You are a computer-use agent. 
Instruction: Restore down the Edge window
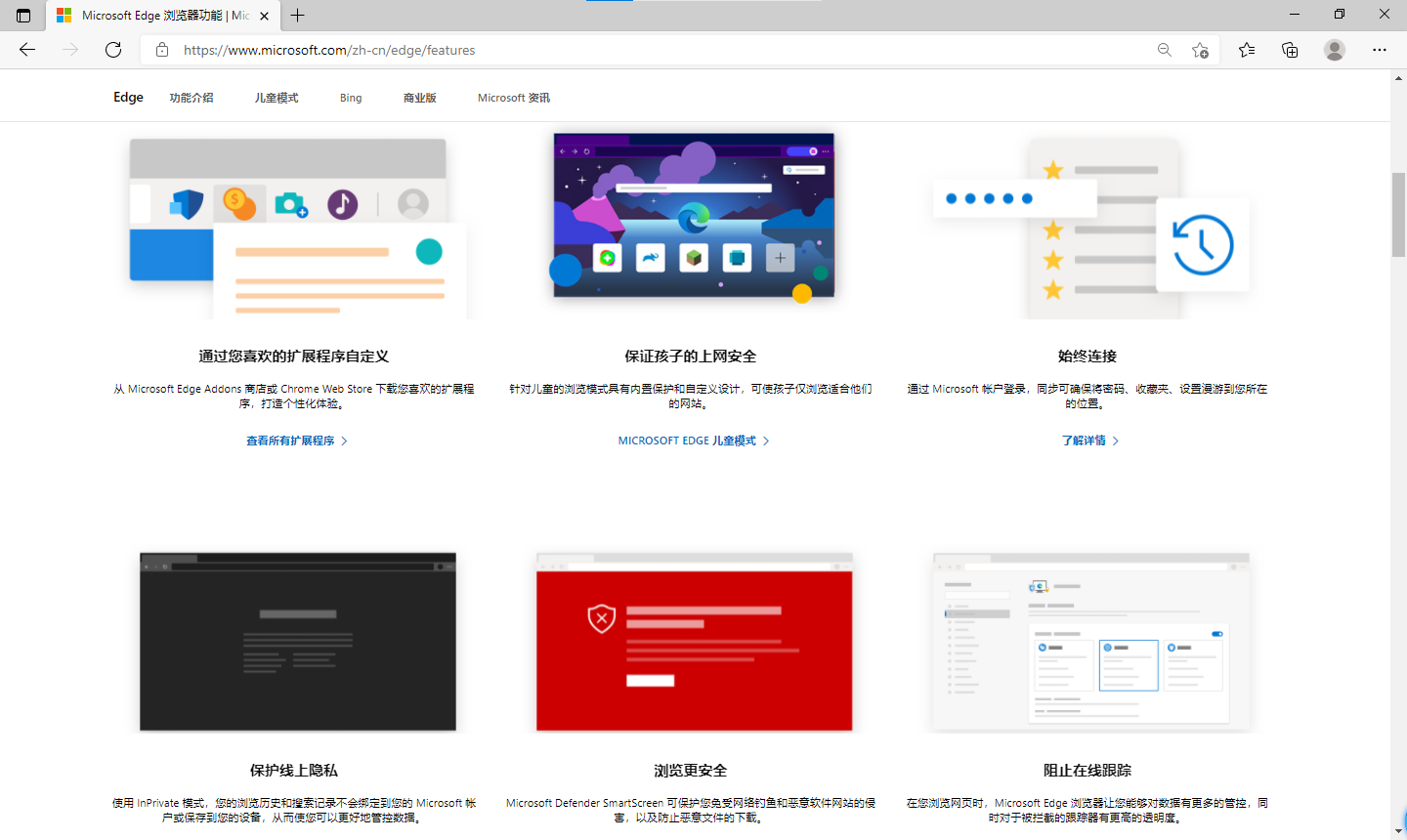(1340, 15)
